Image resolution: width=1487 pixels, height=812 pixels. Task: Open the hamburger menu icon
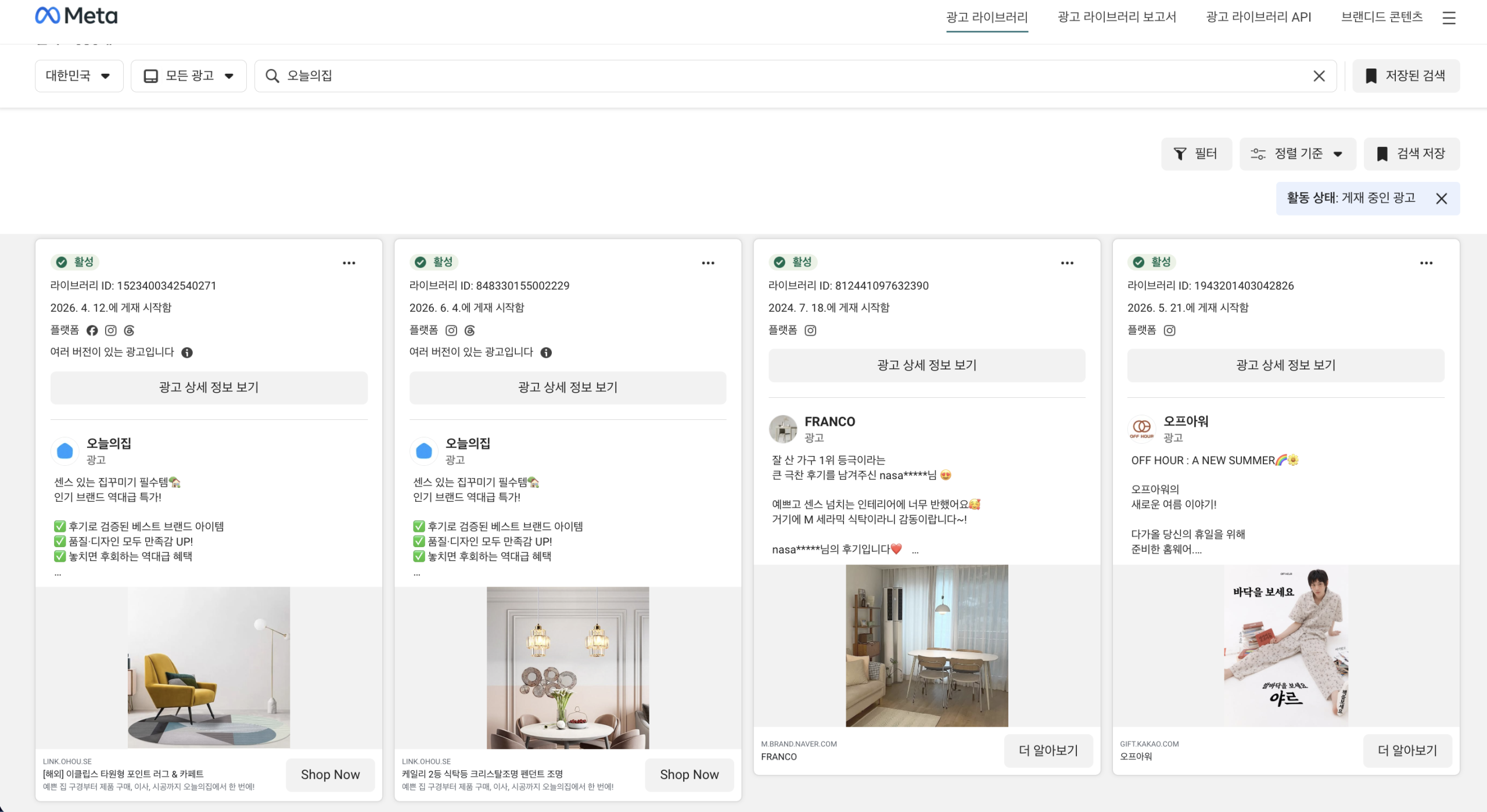pos(1449,18)
